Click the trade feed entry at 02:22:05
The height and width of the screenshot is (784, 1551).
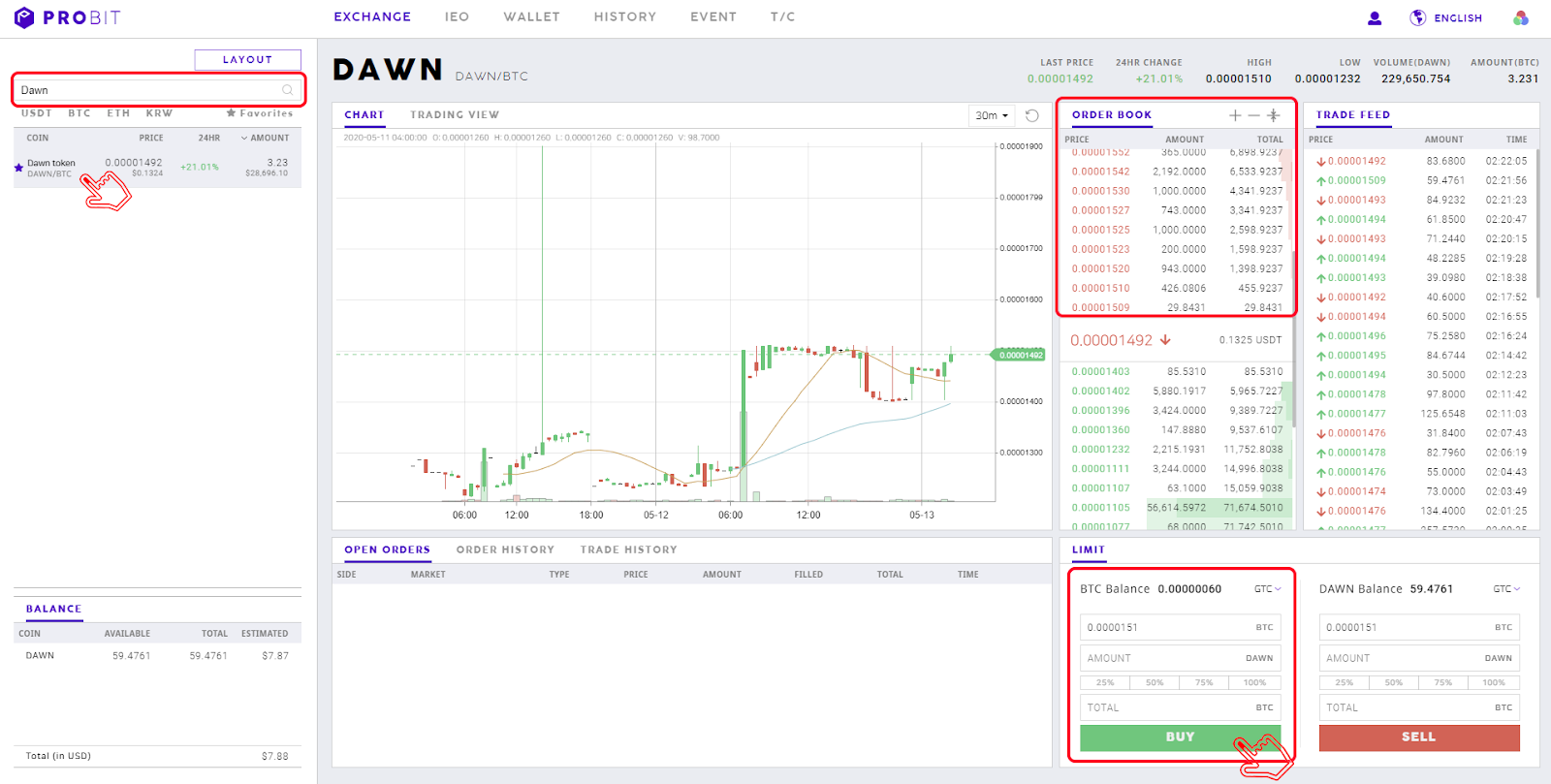pos(1421,161)
